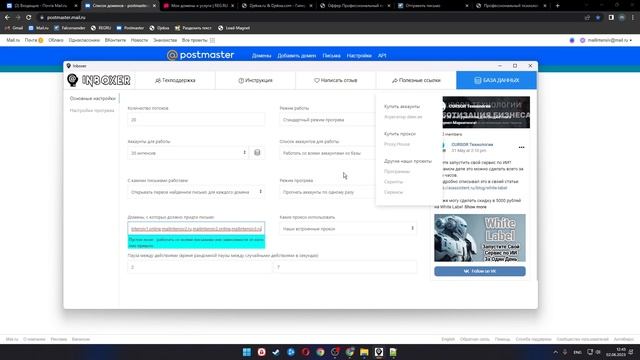
Task: Open the БАЗА ДАННЫХ tab
Action: tap(496, 80)
